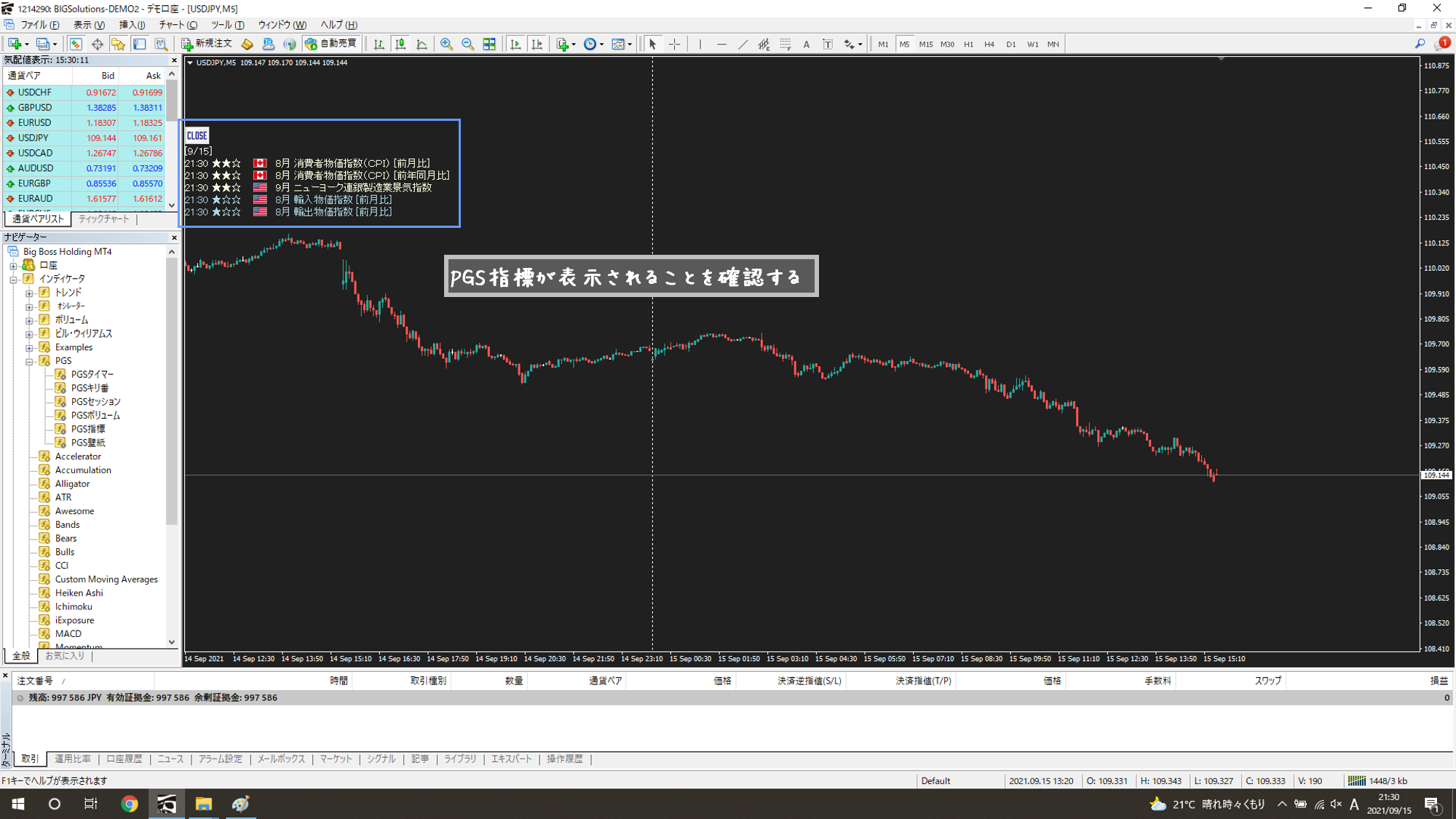Click the CLOSE button on news panel
This screenshot has width=1456, height=819.
197,136
